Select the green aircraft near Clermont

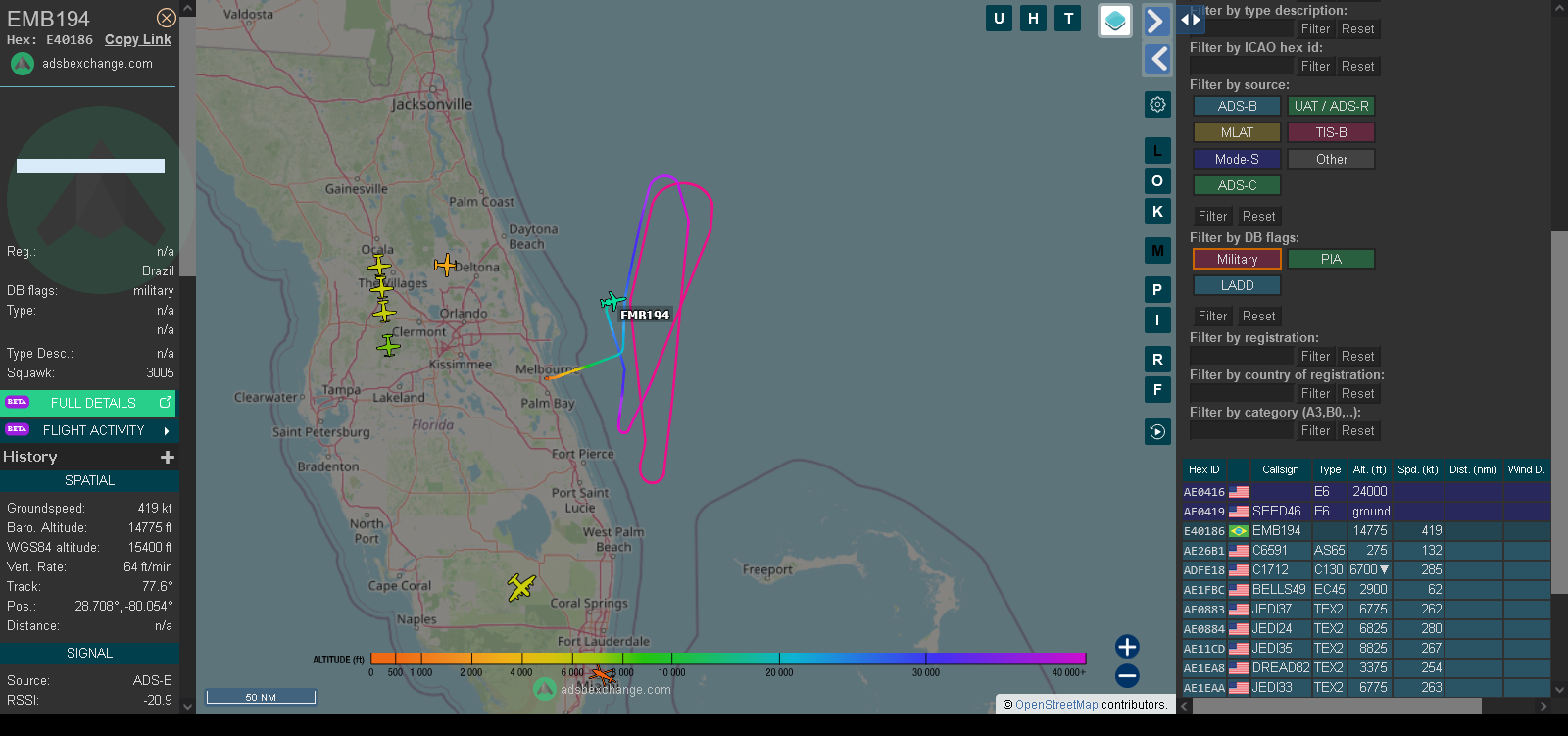pos(388,345)
